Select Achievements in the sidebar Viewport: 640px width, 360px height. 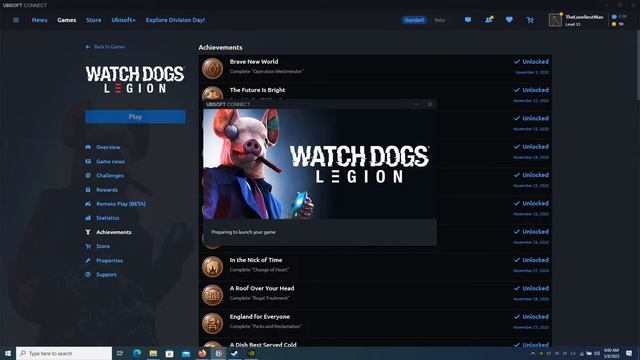pos(114,232)
